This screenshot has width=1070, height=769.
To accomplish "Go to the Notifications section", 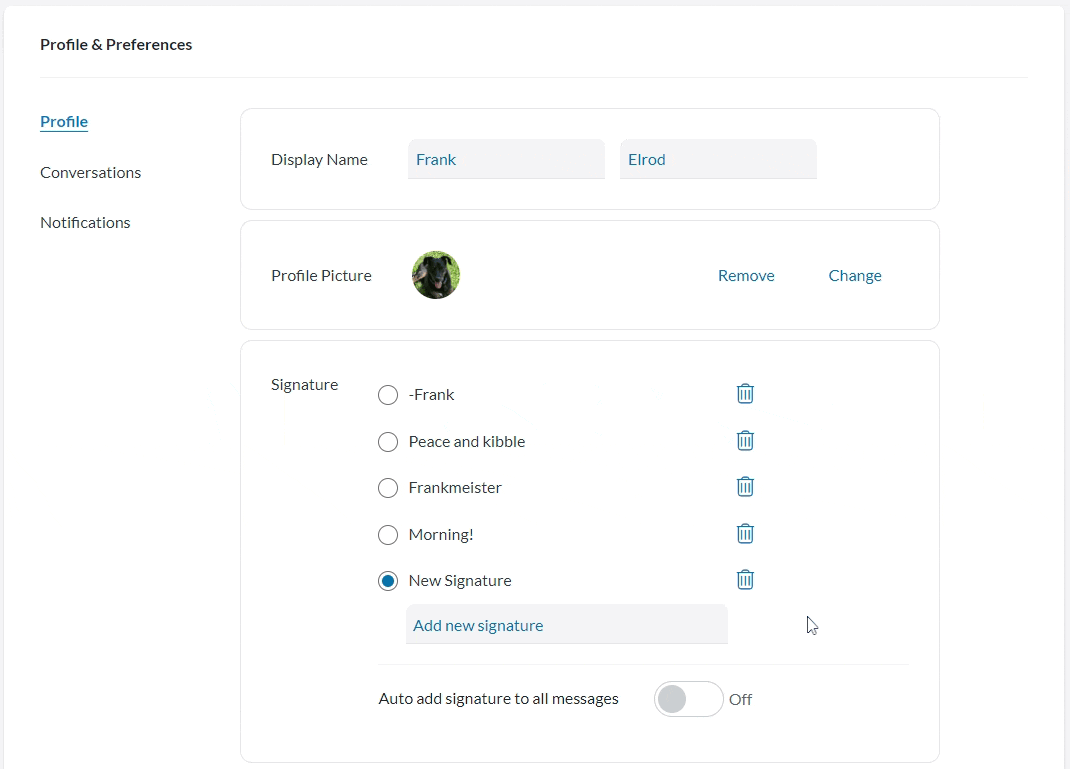I will click(x=85, y=222).
